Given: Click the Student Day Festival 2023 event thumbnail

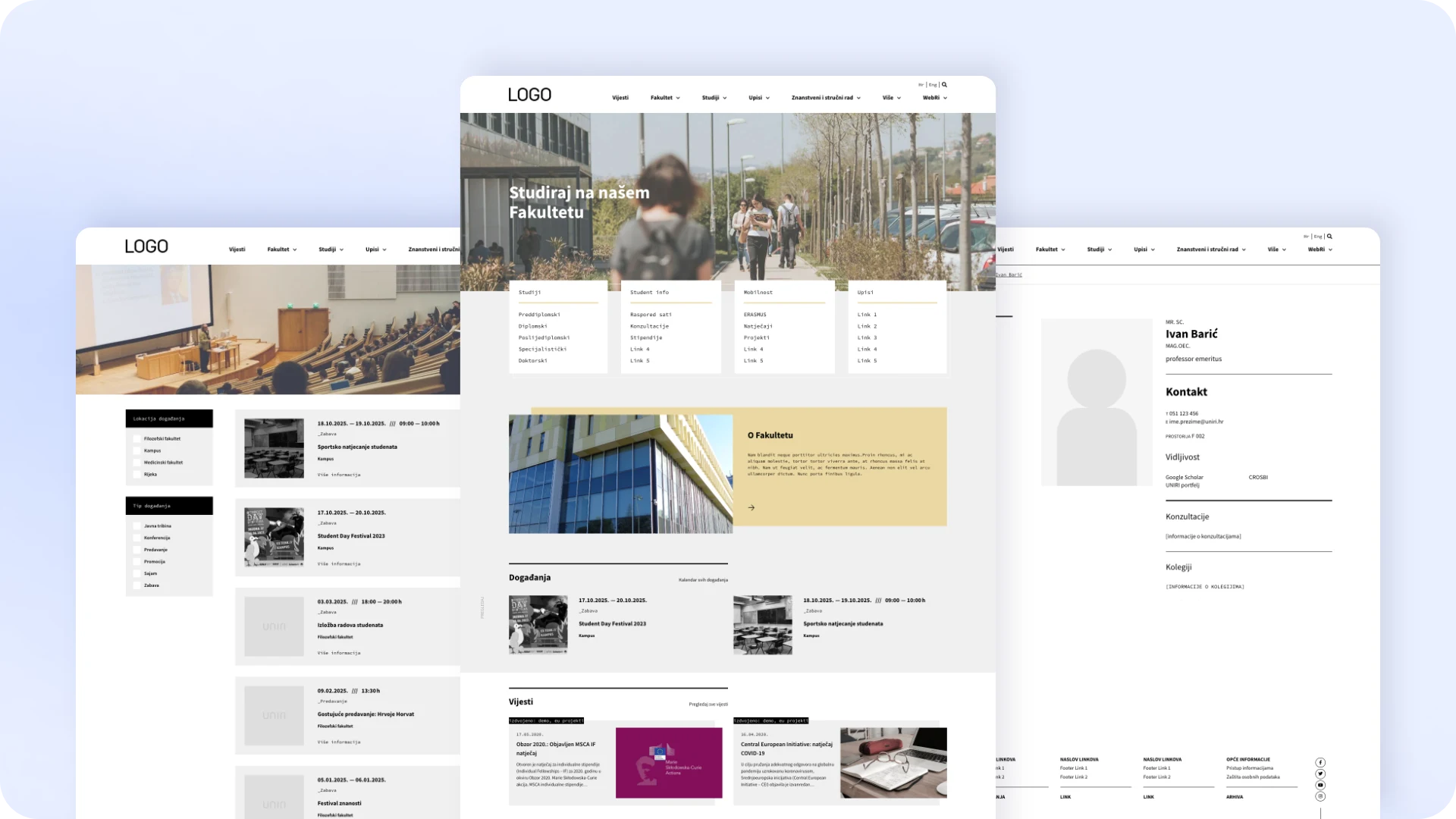Looking at the screenshot, I should click(x=538, y=625).
